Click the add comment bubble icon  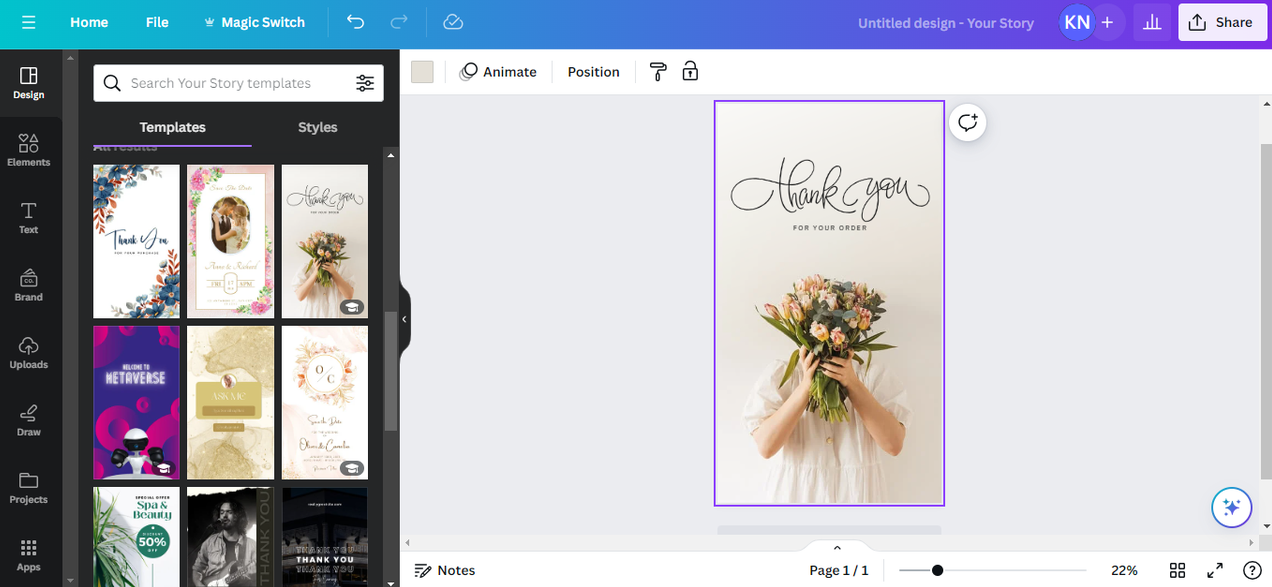pos(968,122)
